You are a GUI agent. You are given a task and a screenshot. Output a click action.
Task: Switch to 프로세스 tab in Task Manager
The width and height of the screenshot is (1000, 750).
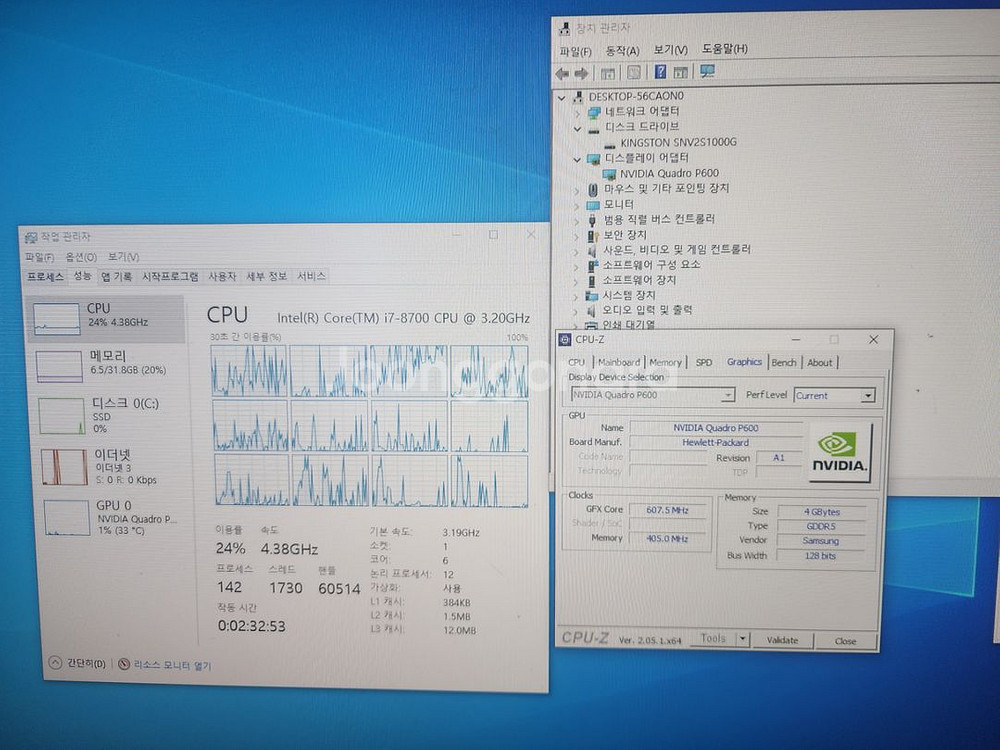[45, 277]
